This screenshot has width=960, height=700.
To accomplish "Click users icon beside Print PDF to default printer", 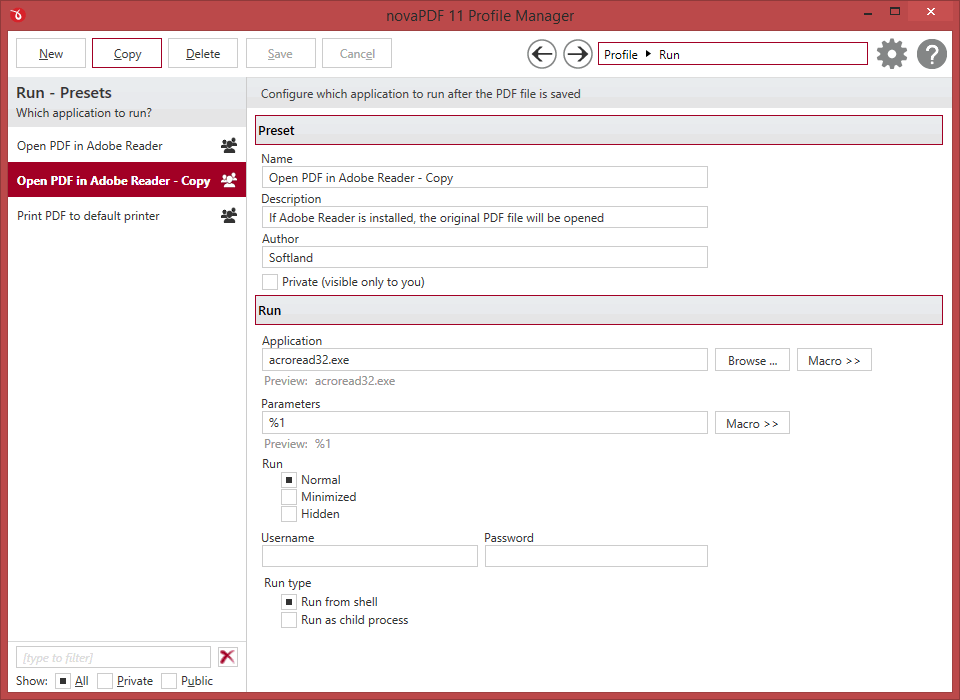I will pos(229,216).
